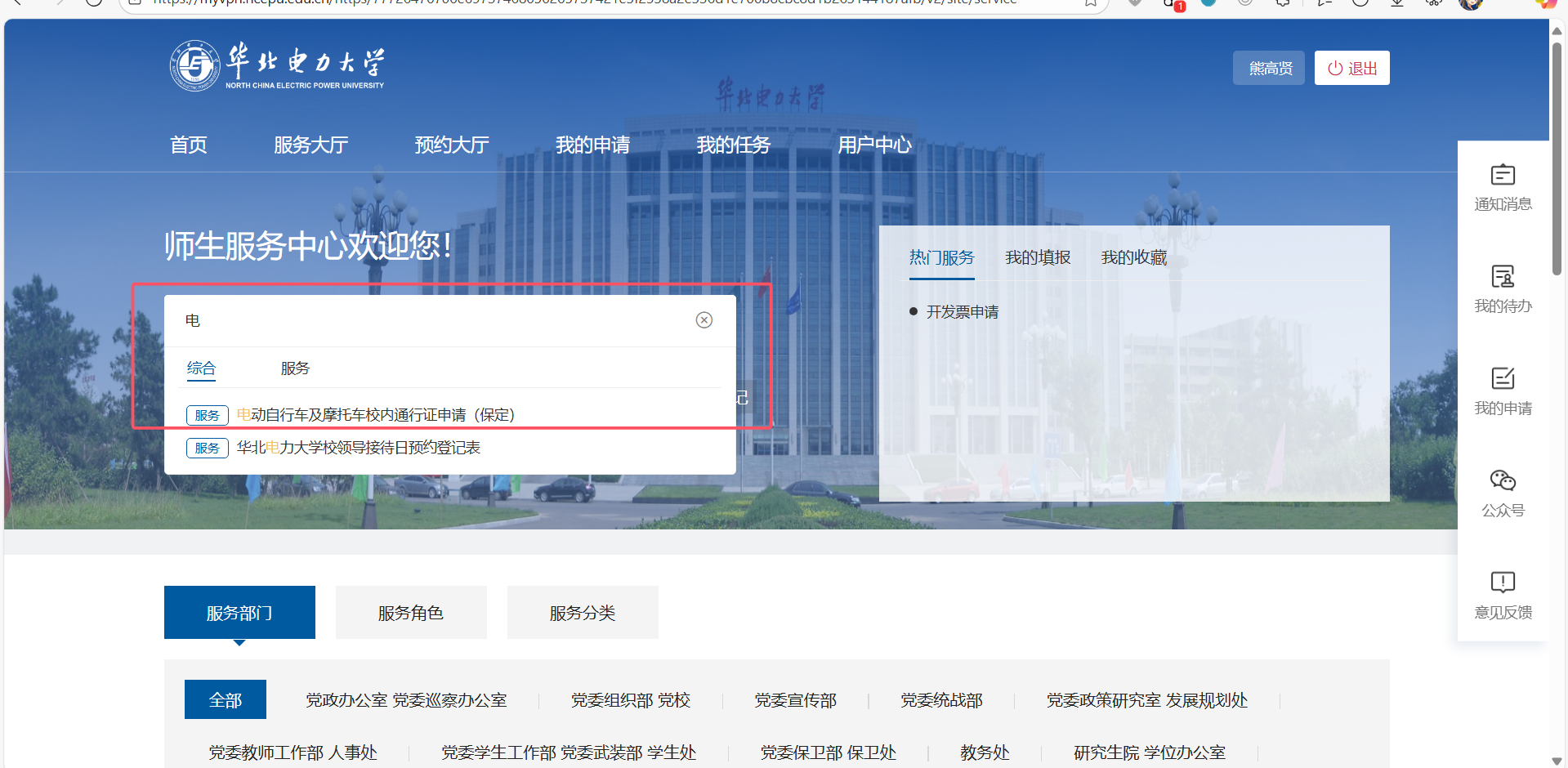Click the browser address bar URL
Viewport: 1568px width, 768px height.
[584, 3]
